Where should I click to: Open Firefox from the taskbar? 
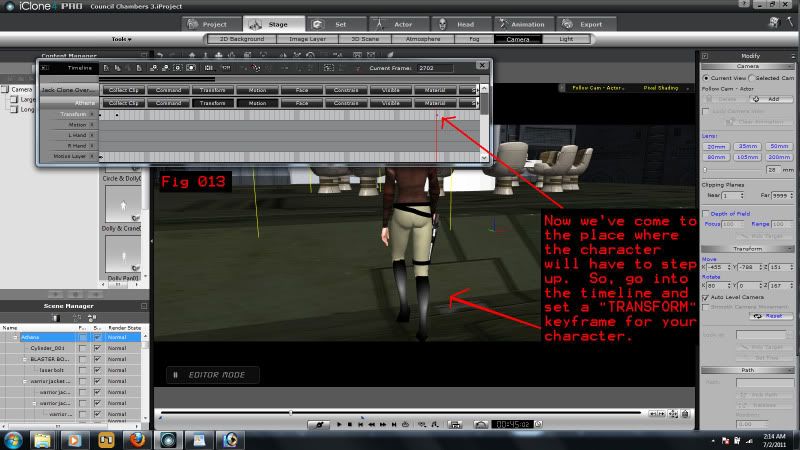tap(137, 440)
